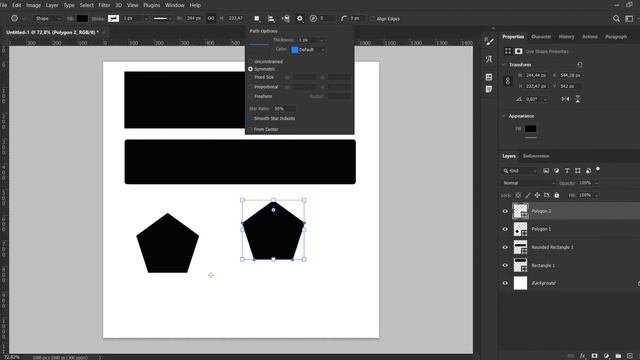Screen dimensions: 640x360
Task: Switch to the Character tab
Action: (541, 37)
